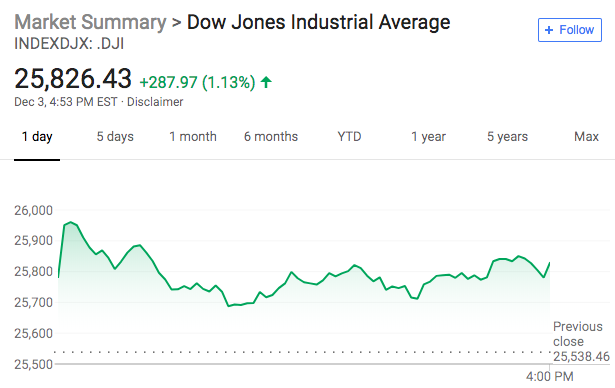The image size is (615, 388).
Task: Click the Previous close 25,538.46 label
Action: (x=581, y=341)
